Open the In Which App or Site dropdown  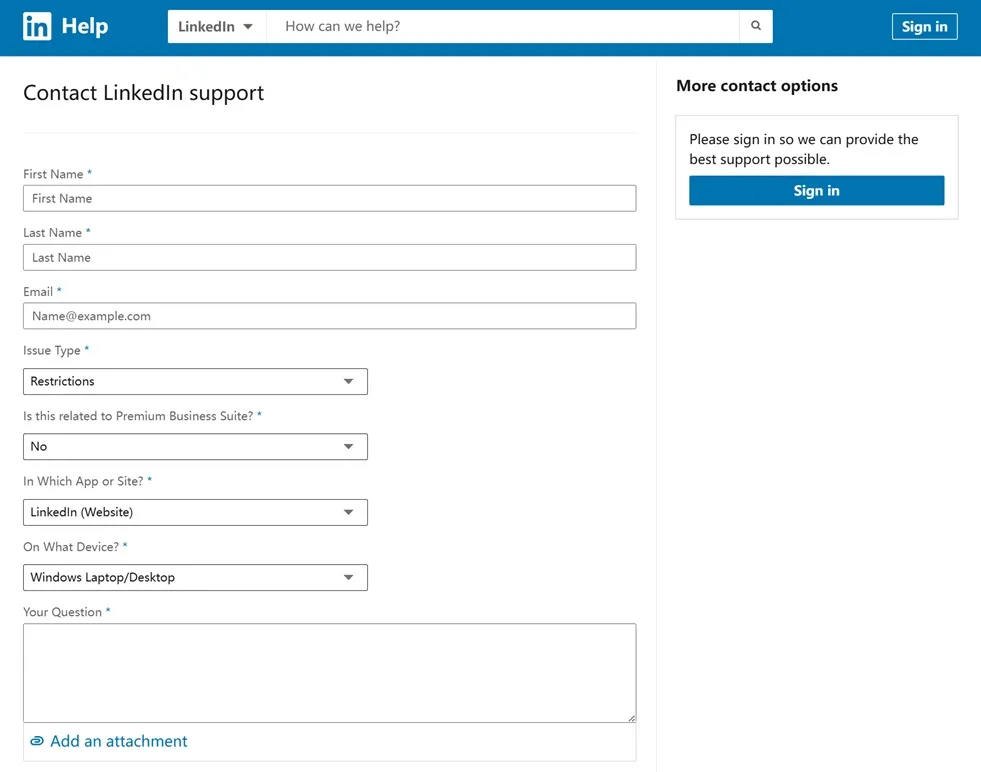coord(195,512)
